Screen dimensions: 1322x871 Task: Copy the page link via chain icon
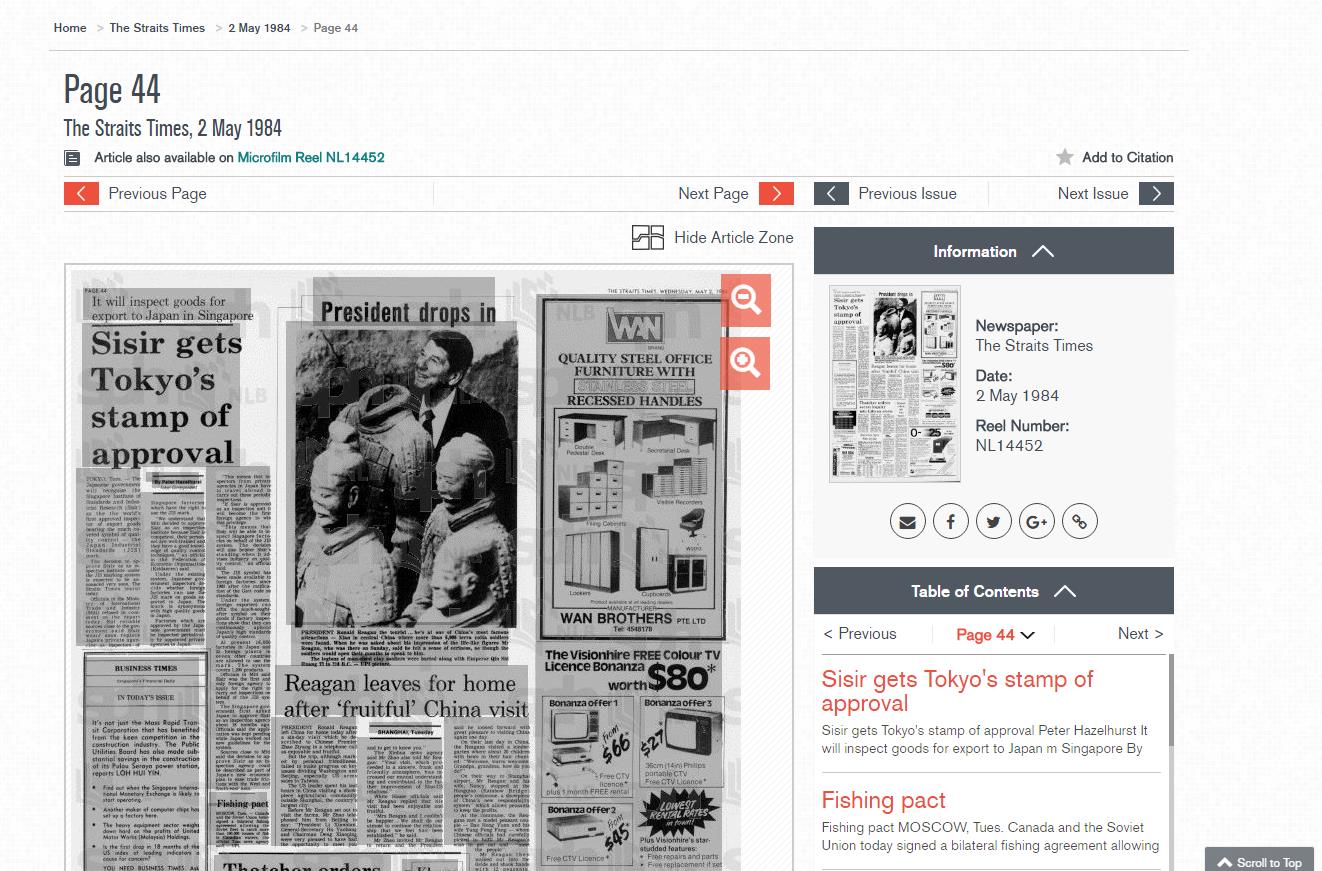pyautogui.click(x=1080, y=521)
